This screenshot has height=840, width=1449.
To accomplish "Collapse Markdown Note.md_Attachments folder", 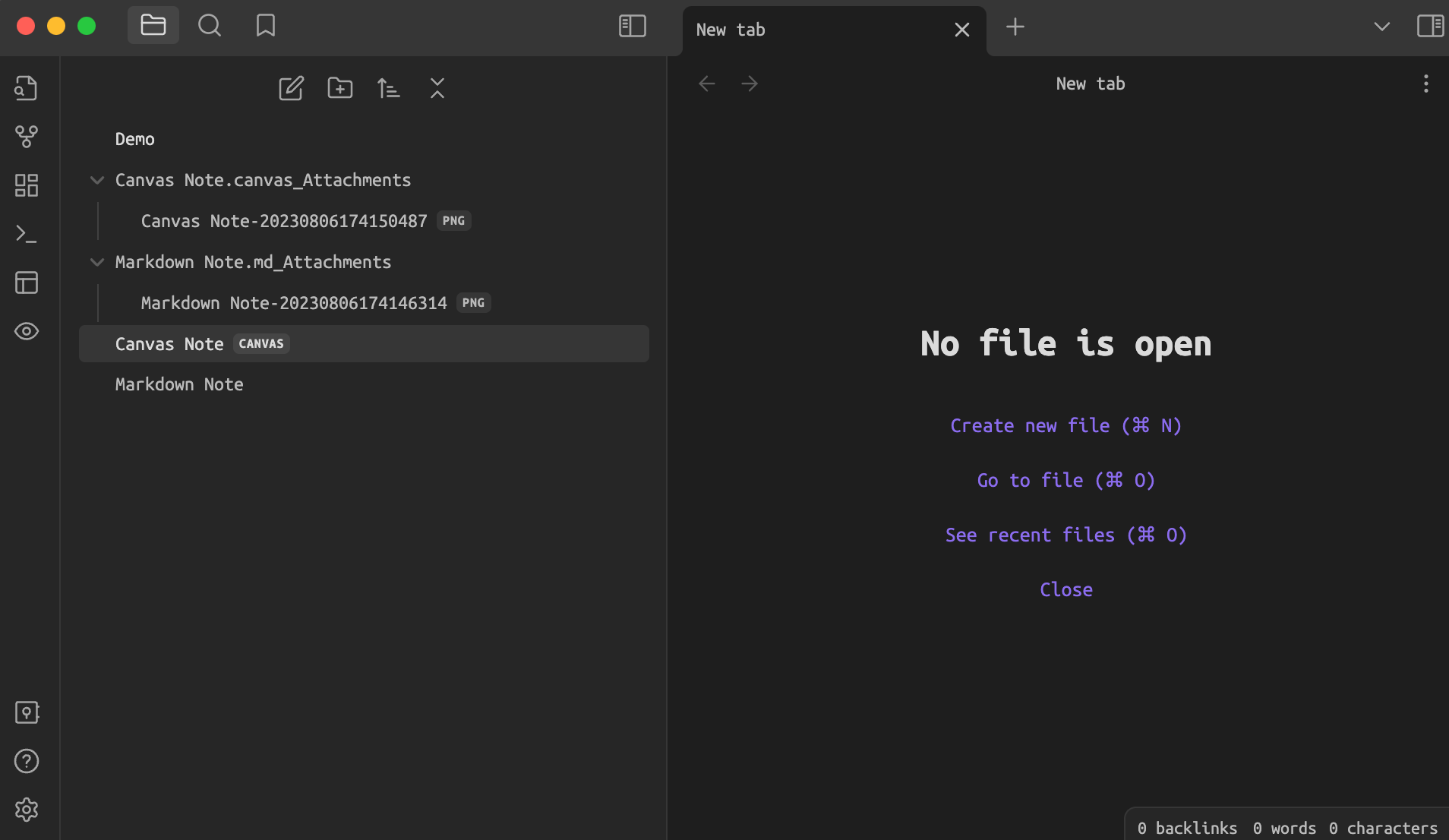I will click(97, 262).
